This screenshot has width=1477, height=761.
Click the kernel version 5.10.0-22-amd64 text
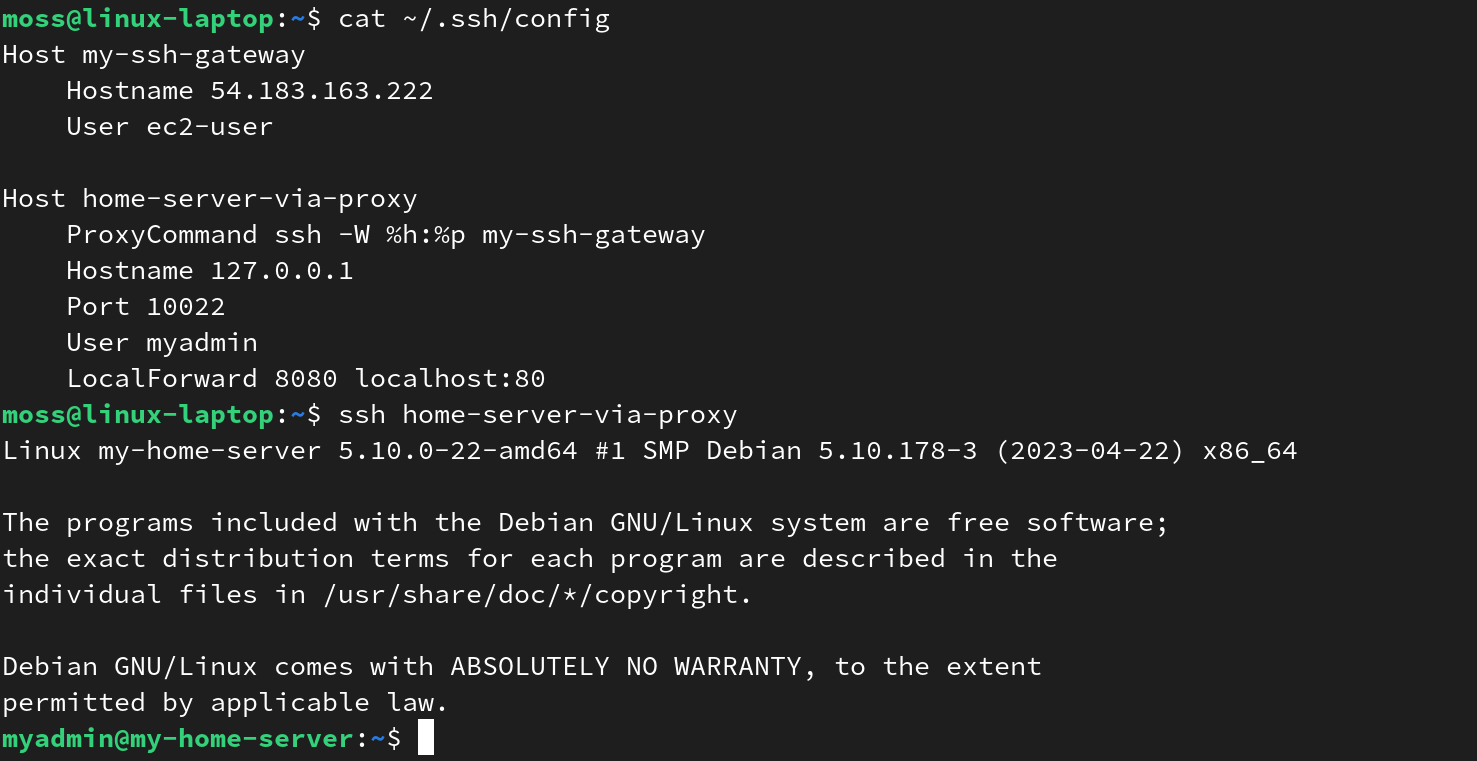[457, 451]
